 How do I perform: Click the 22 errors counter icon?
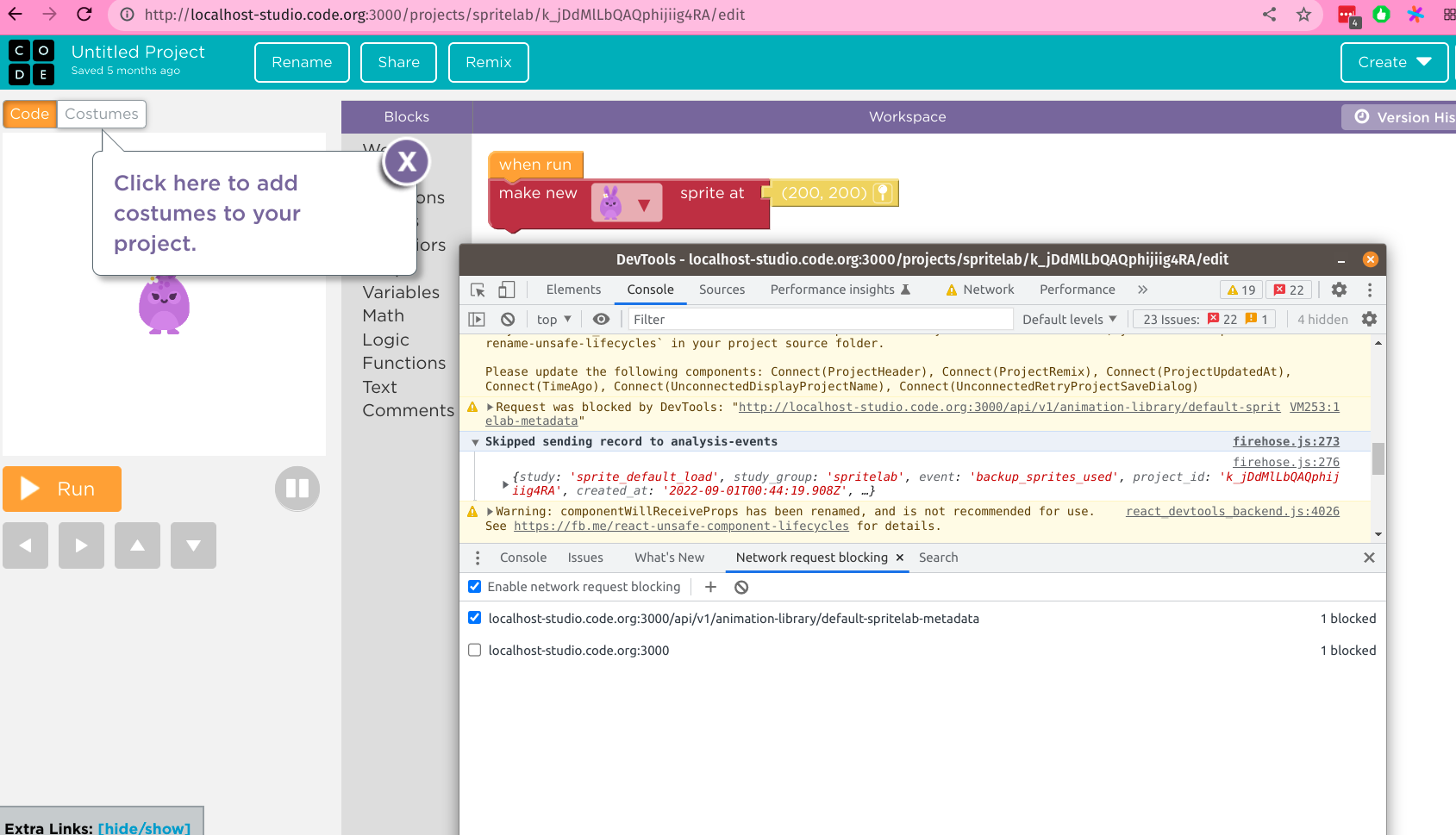pos(1288,290)
